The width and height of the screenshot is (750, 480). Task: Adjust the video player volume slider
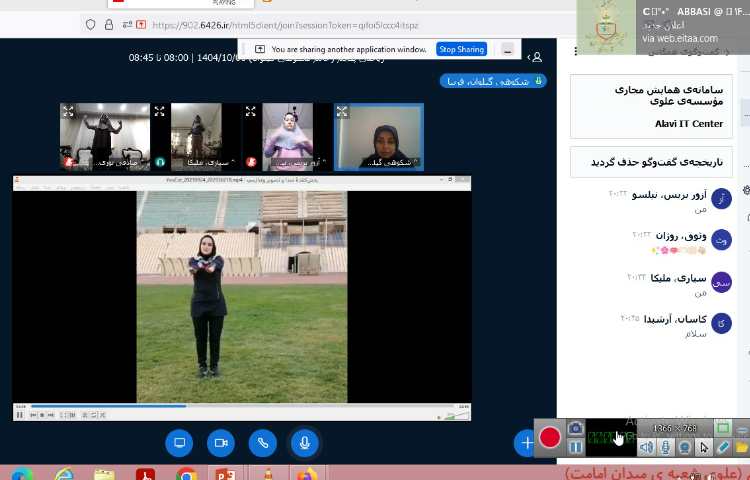coord(456,416)
